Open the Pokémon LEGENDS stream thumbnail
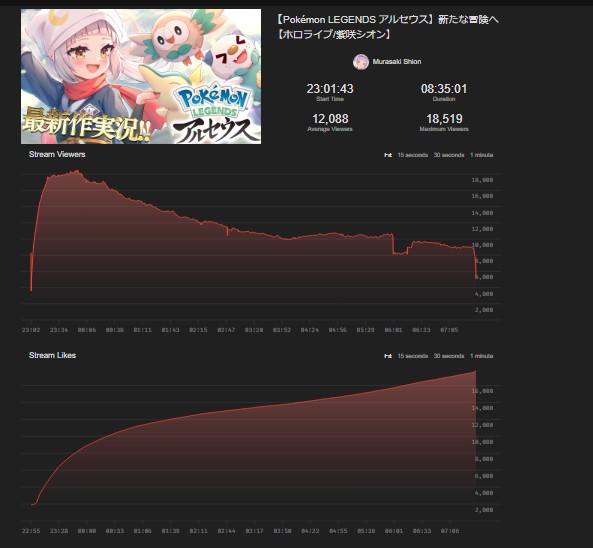The width and height of the screenshot is (593, 548). point(141,76)
